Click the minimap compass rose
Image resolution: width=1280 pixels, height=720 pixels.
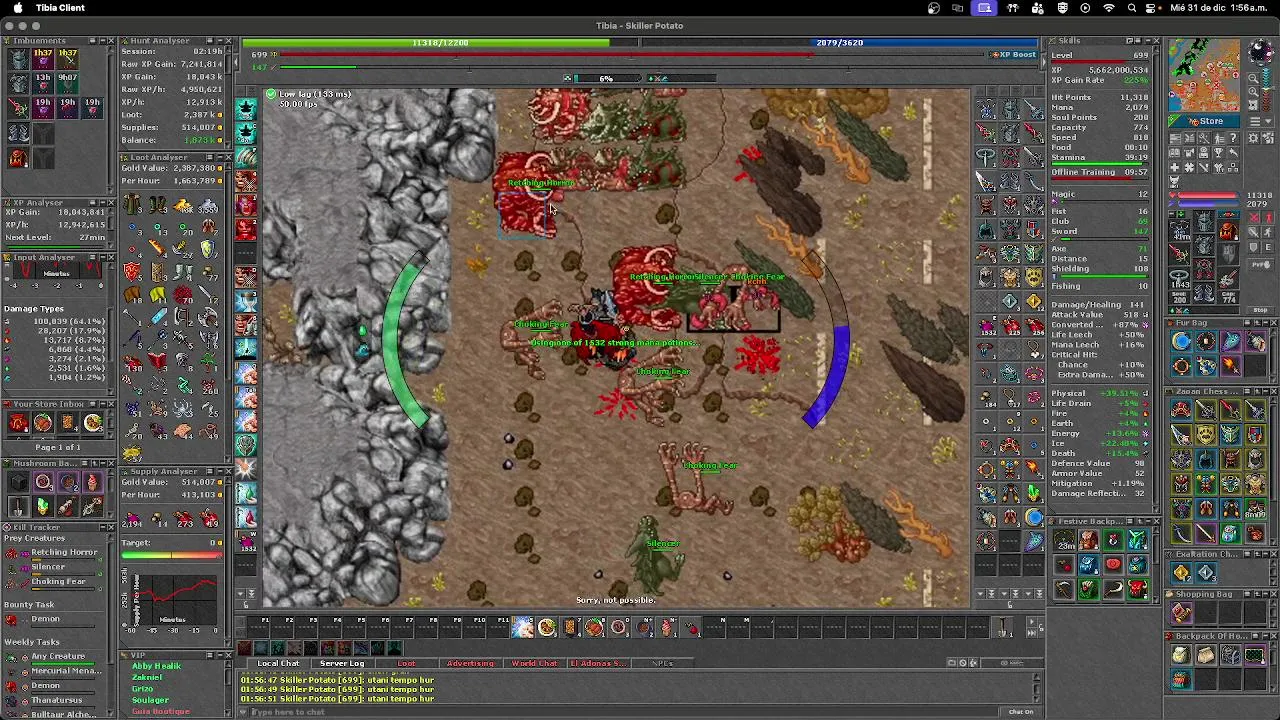click(1259, 50)
